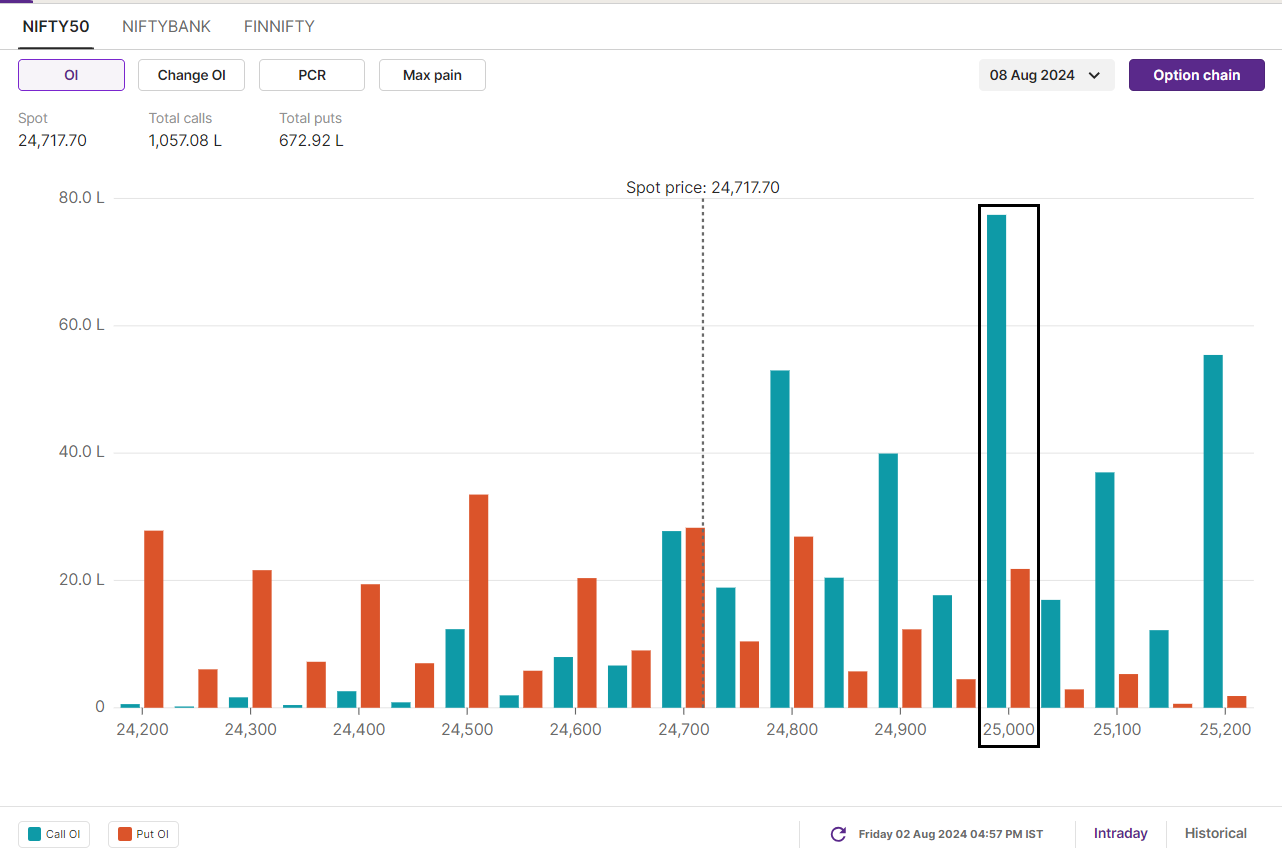1282x856 pixels.
Task: Click the 25,000 strike axis label
Action: (x=1008, y=730)
